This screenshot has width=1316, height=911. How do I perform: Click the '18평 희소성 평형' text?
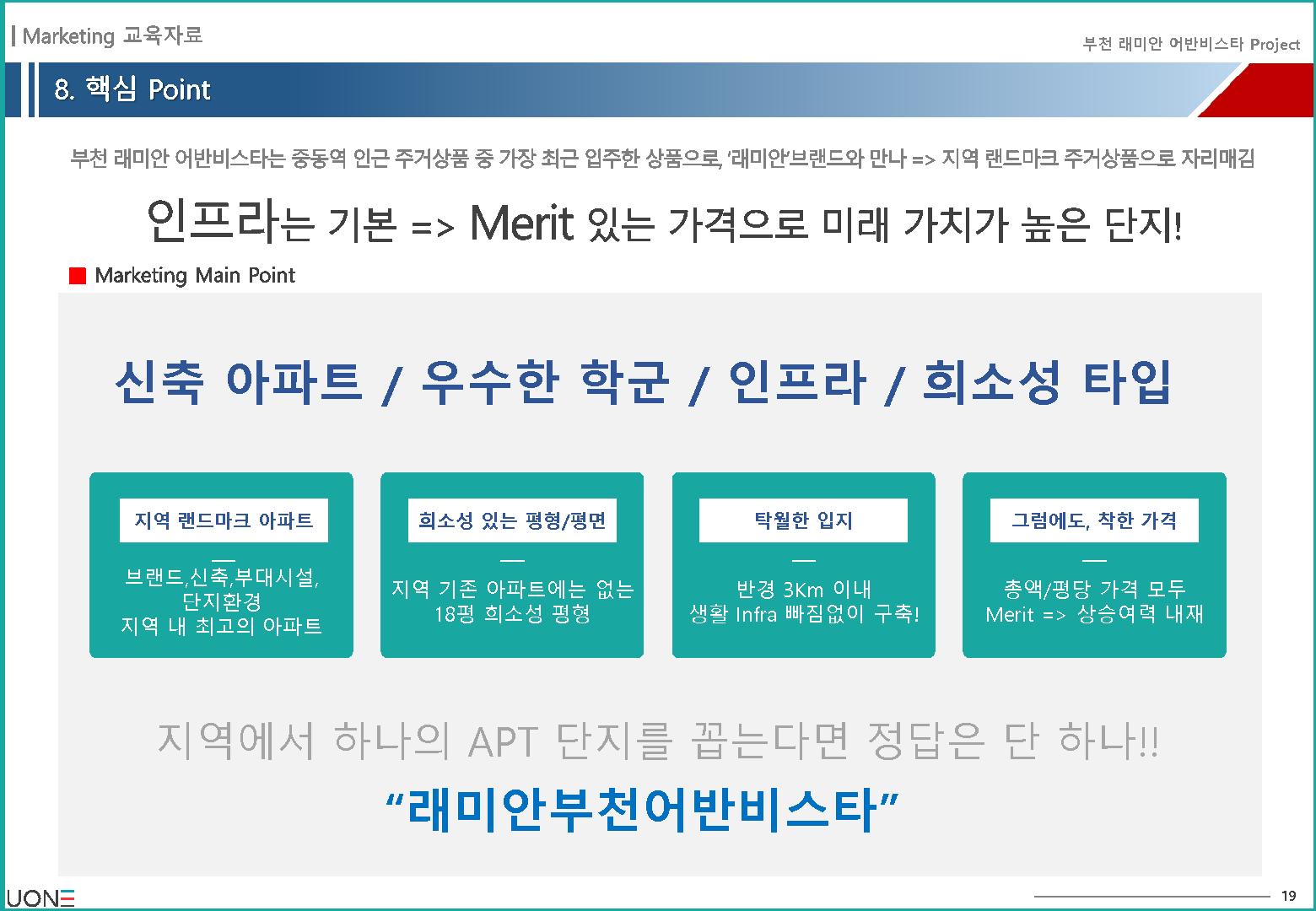click(512, 613)
